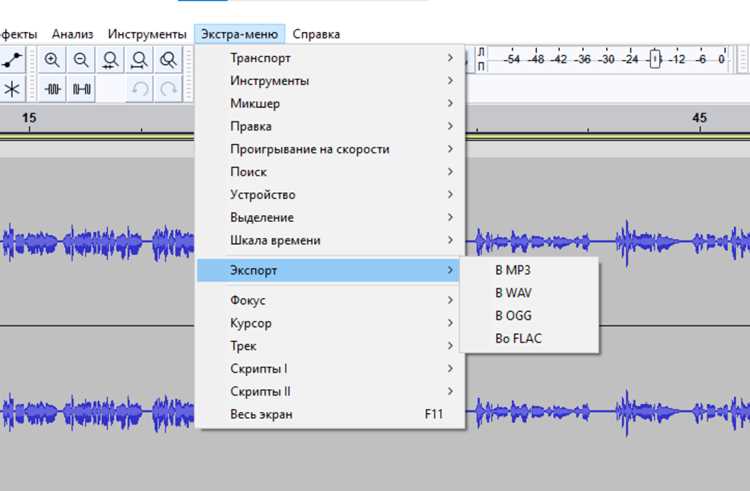Viewport: 750px width, 491px height.
Task: Expand the Шкала времени submenu
Action: tap(330, 240)
